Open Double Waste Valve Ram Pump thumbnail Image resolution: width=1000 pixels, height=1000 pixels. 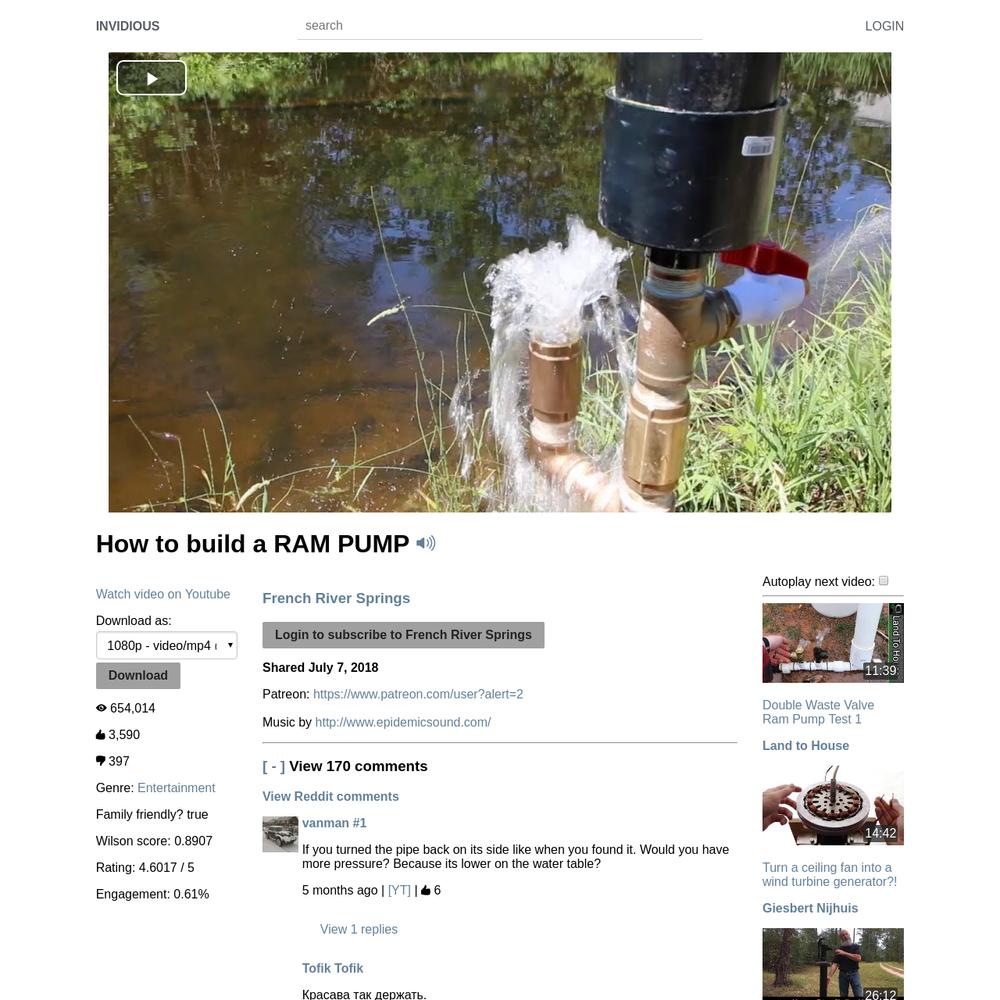[x=832, y=643]
